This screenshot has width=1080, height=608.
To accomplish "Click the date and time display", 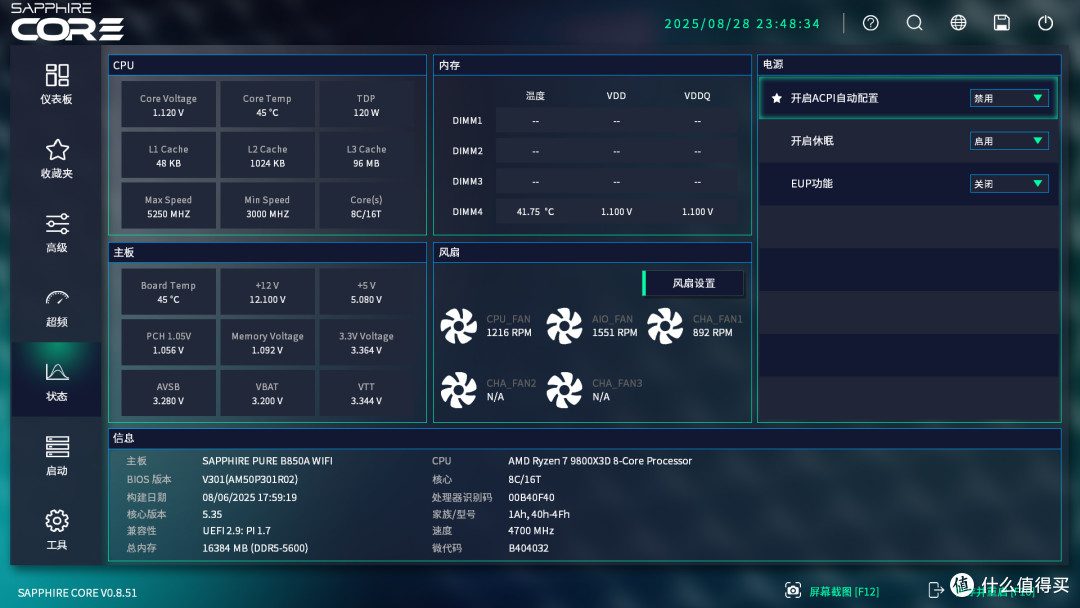I will [x=742, y=23].
